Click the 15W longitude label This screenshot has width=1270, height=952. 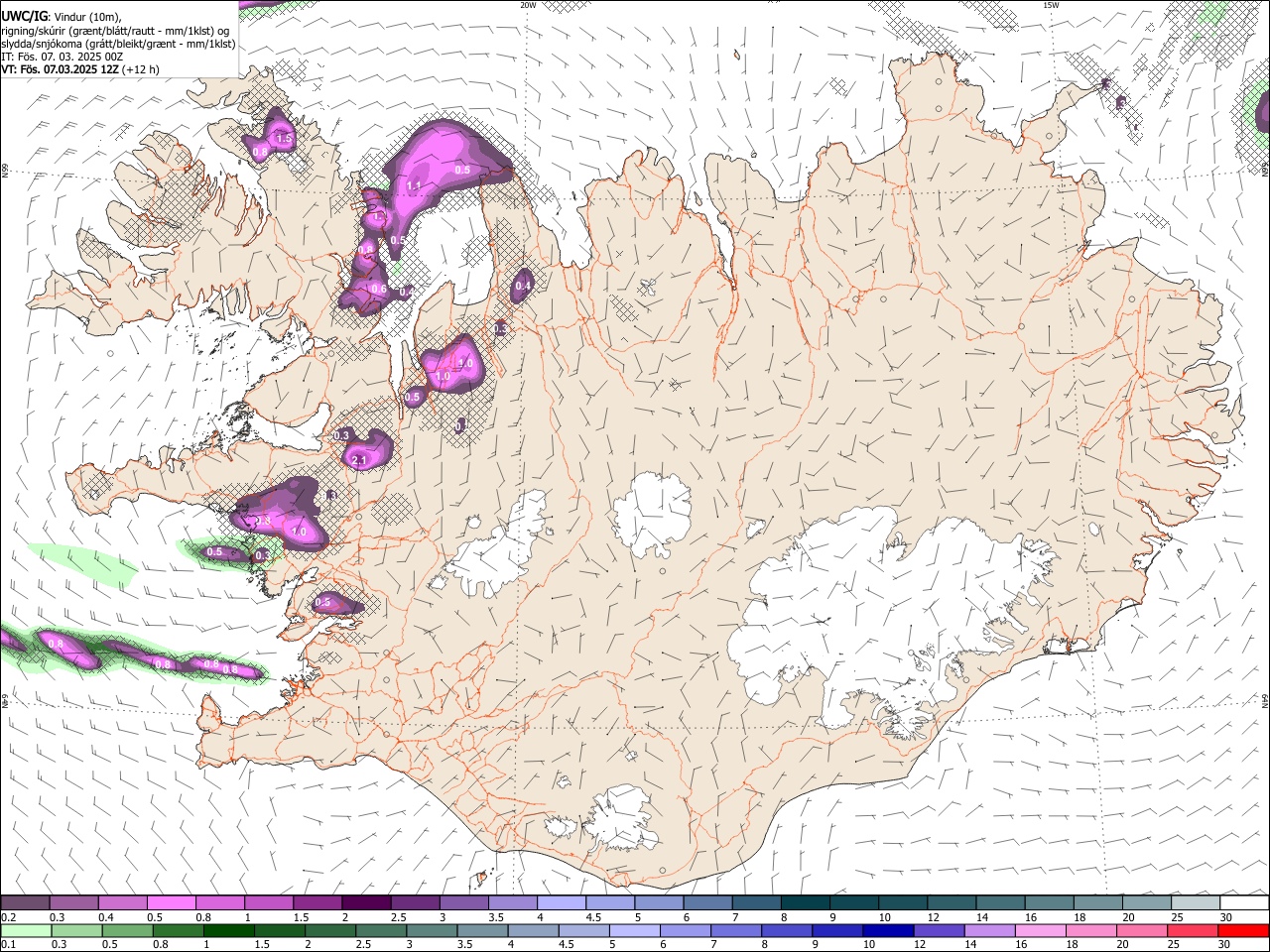[1052, 5]
